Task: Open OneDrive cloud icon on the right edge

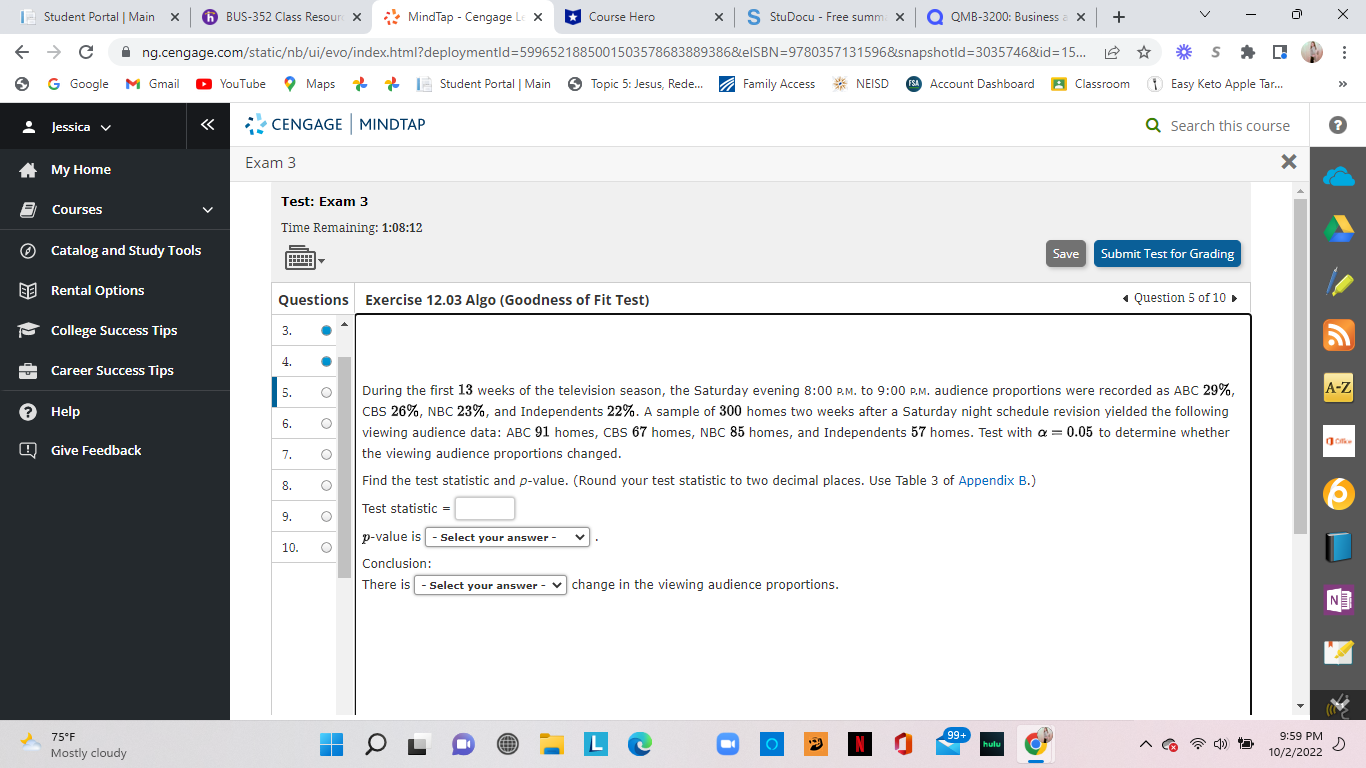Action: click(x=1338, y=175)
